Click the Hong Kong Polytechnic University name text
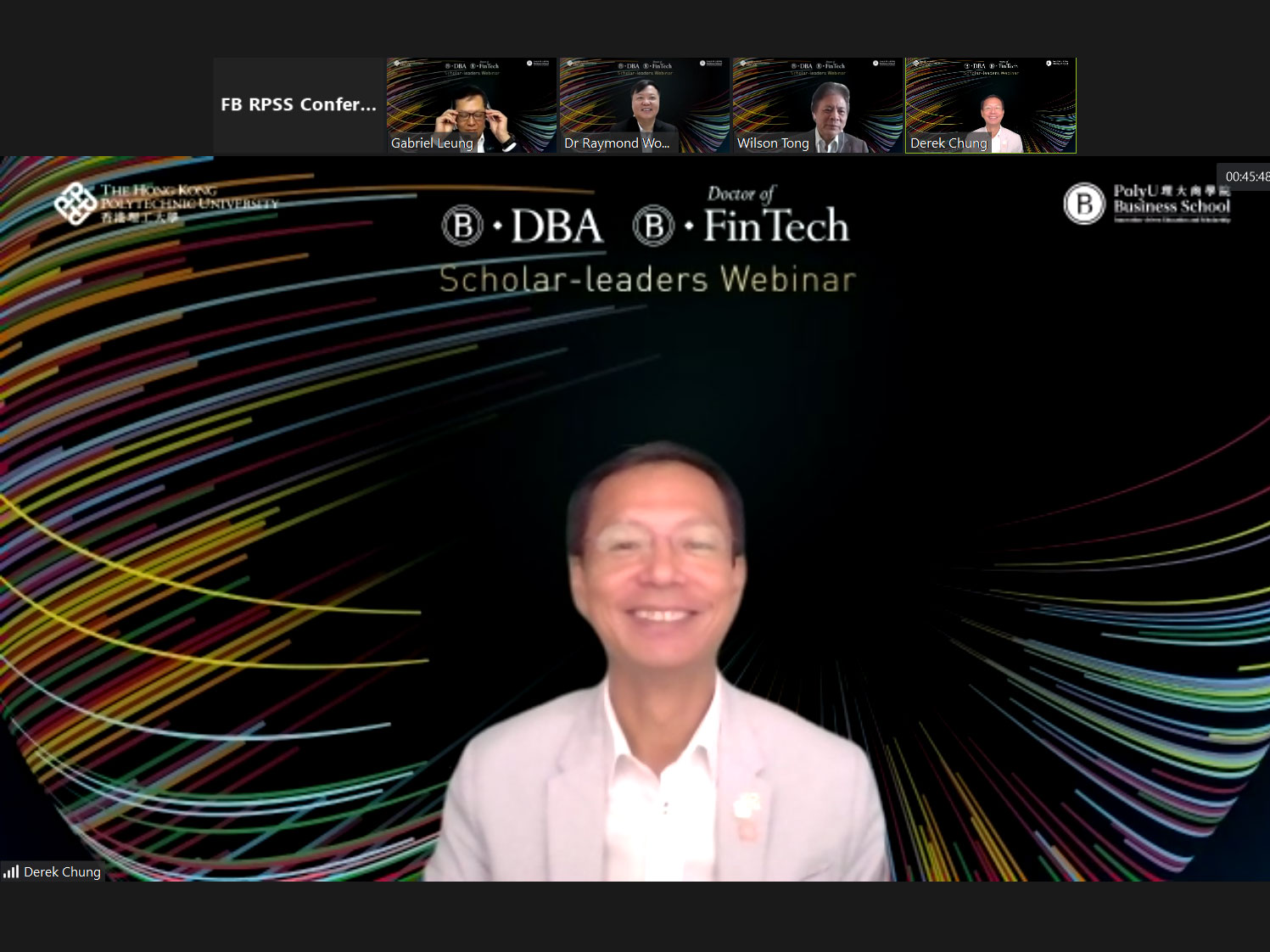This screenshot has height=952, width=1270. click(x=188, y=202)
